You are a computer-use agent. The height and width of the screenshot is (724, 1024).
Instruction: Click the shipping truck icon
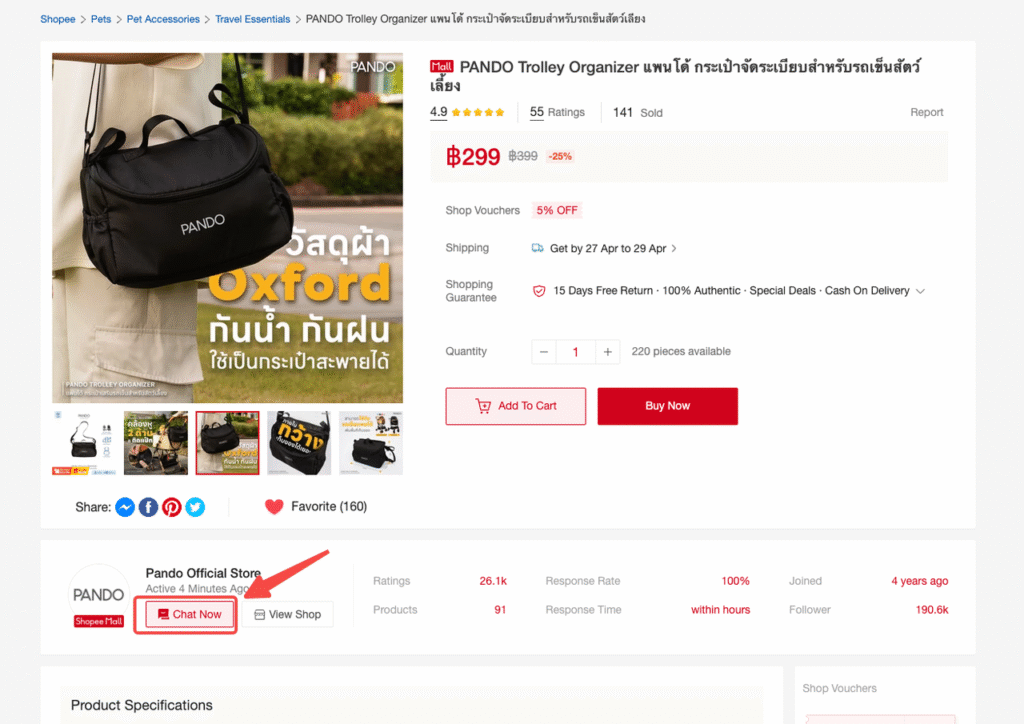537,248
